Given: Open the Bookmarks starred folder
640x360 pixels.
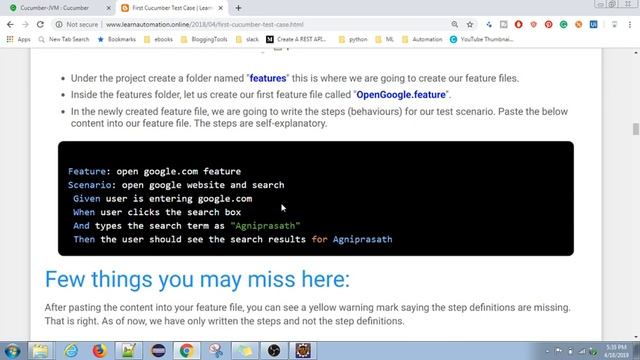Looking at the screenshot, I should point(117,39).
